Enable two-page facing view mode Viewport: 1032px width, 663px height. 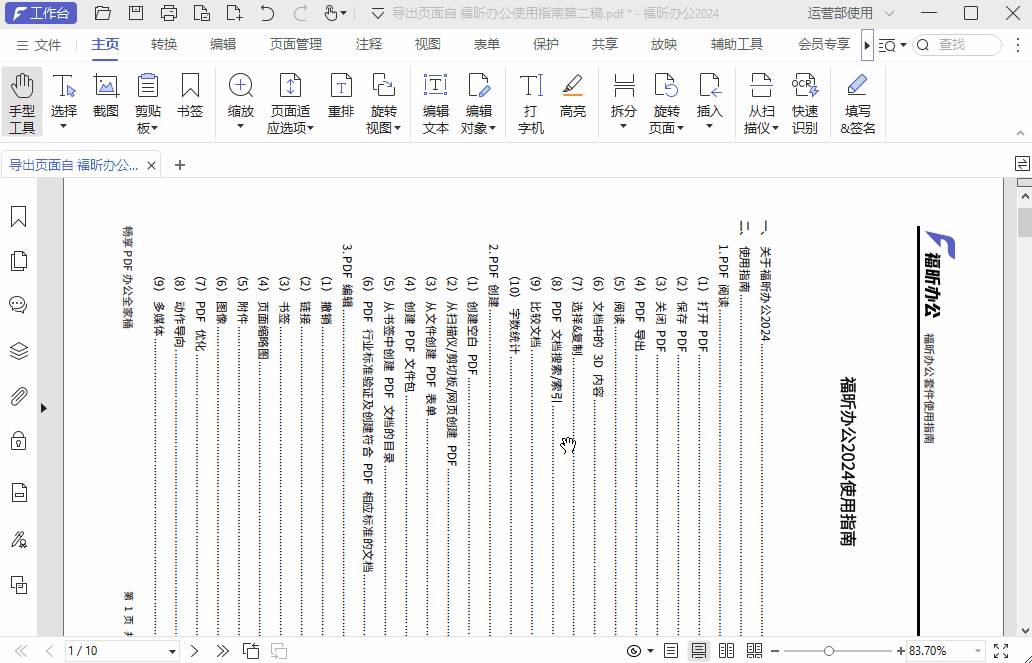click(x=727, y=651)
